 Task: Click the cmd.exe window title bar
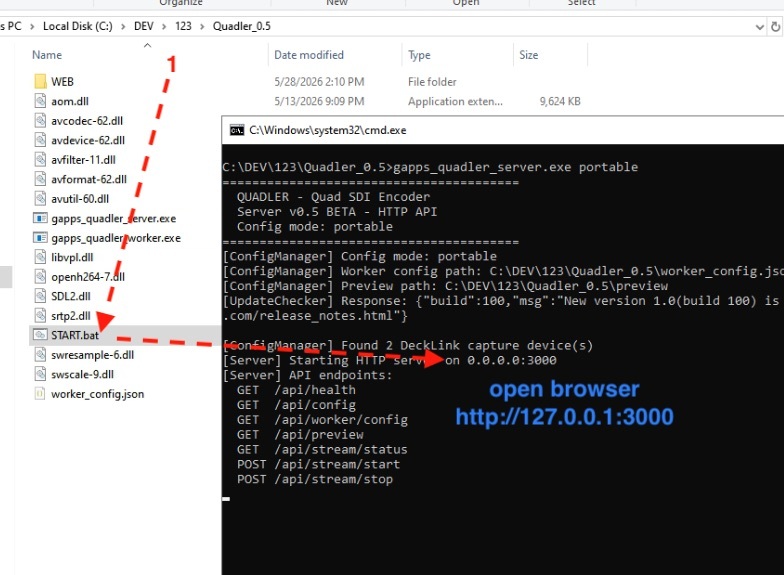tap(502, 130)
